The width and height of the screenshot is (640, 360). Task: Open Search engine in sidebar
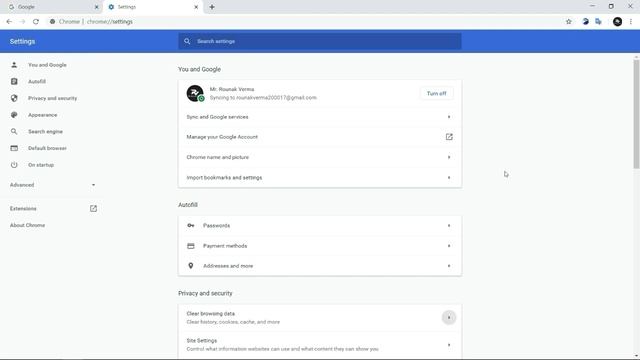tap(45, 132)
